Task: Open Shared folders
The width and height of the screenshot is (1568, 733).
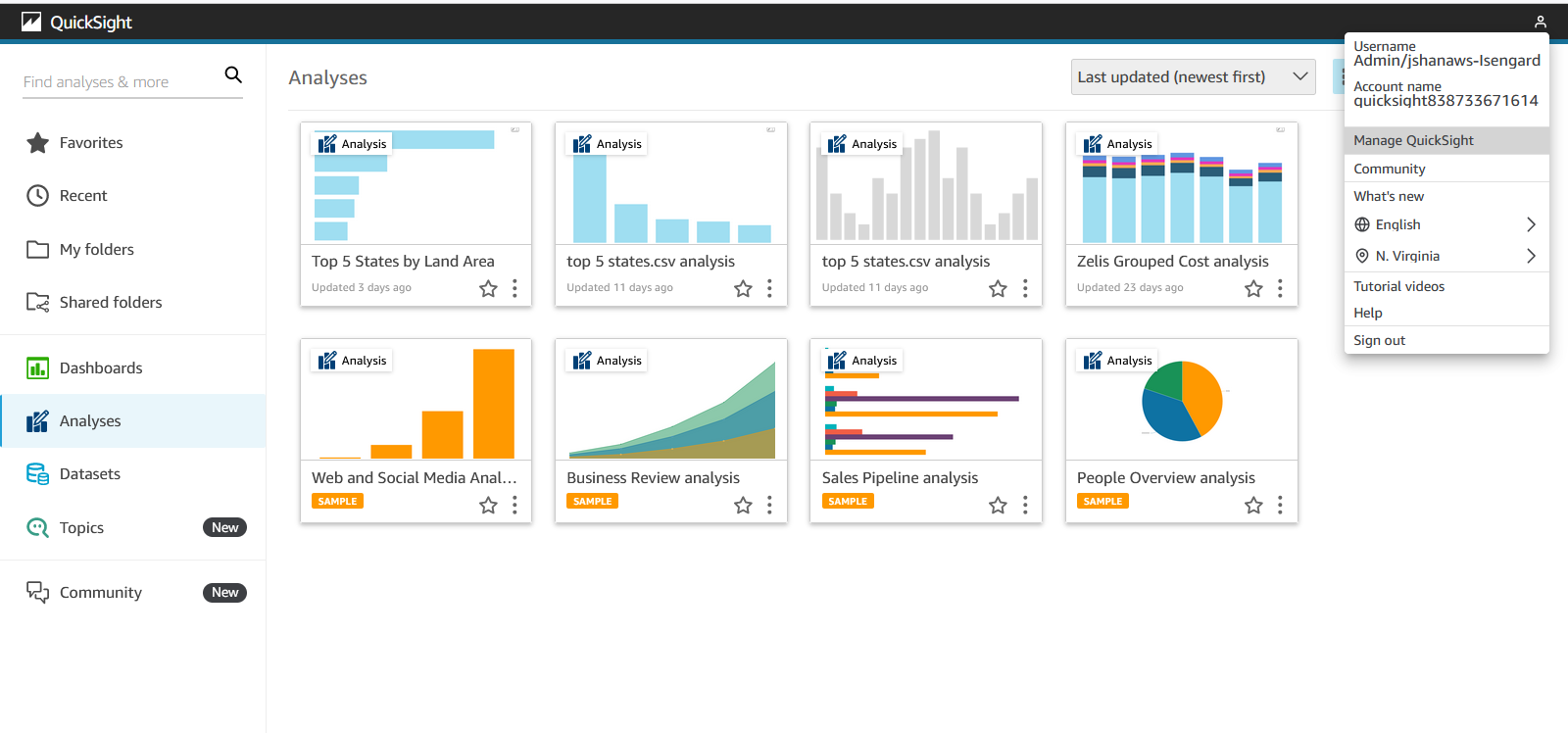Action: click(133, 302)
